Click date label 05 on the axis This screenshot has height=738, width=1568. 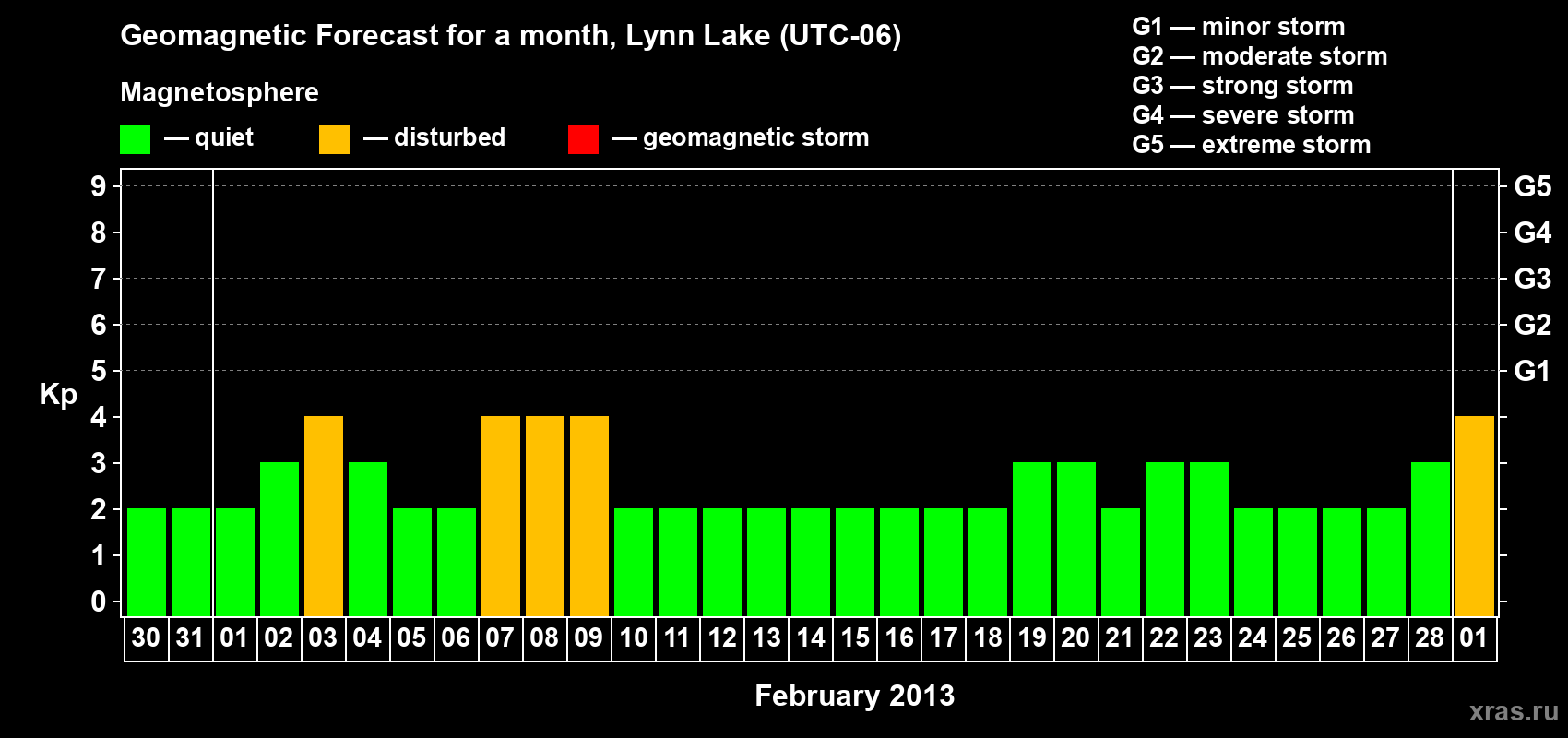pos(411,638)
